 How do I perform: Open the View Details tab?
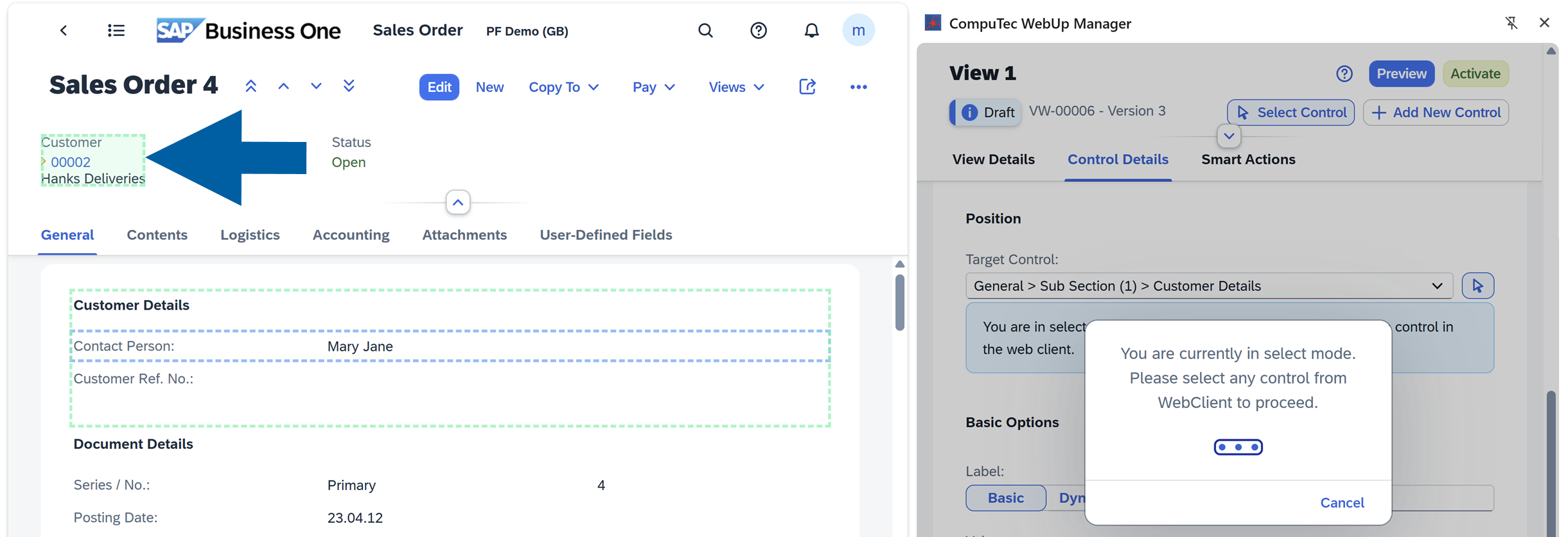[993, 159]
